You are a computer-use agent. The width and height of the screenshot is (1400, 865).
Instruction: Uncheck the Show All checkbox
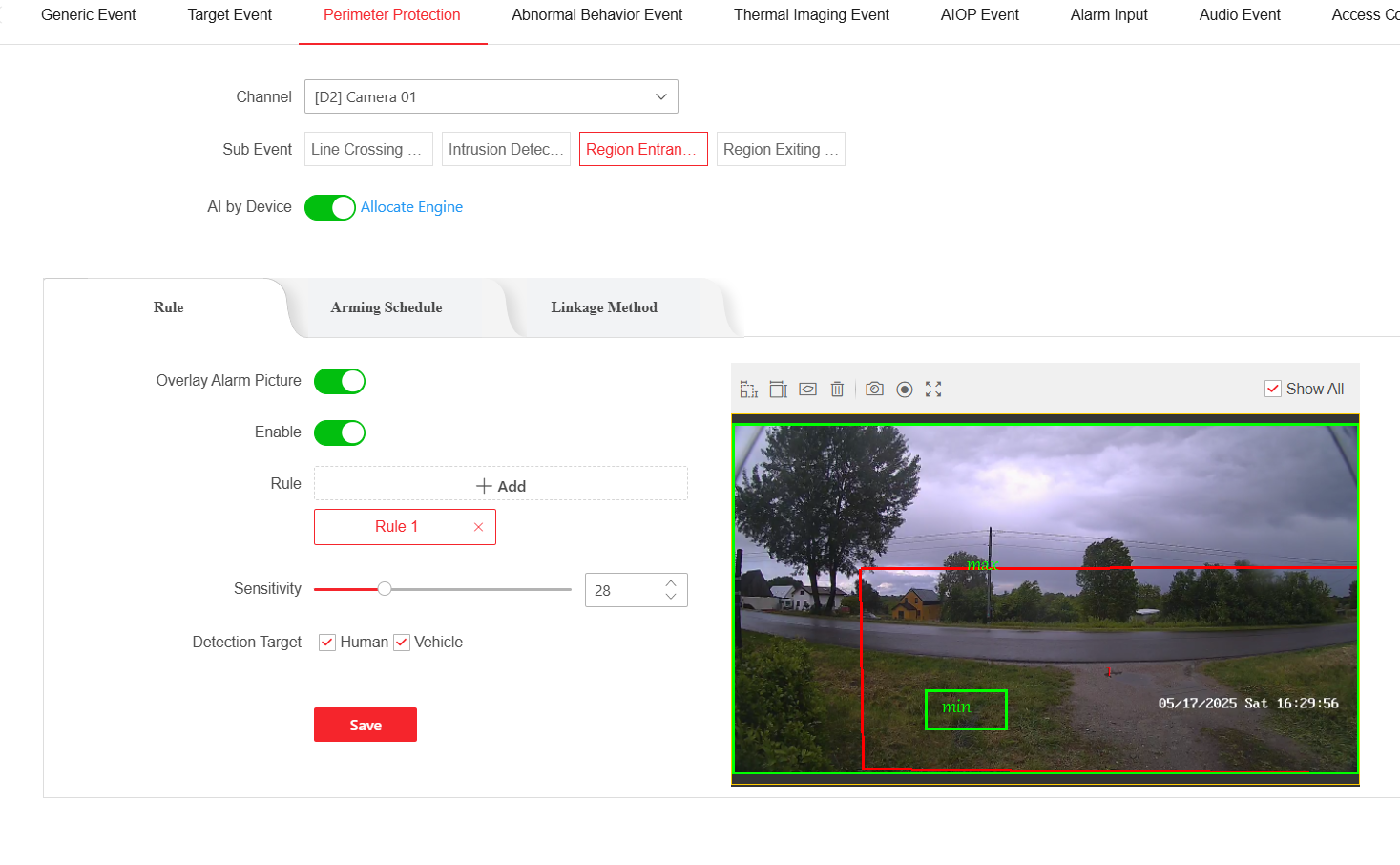1273,389
